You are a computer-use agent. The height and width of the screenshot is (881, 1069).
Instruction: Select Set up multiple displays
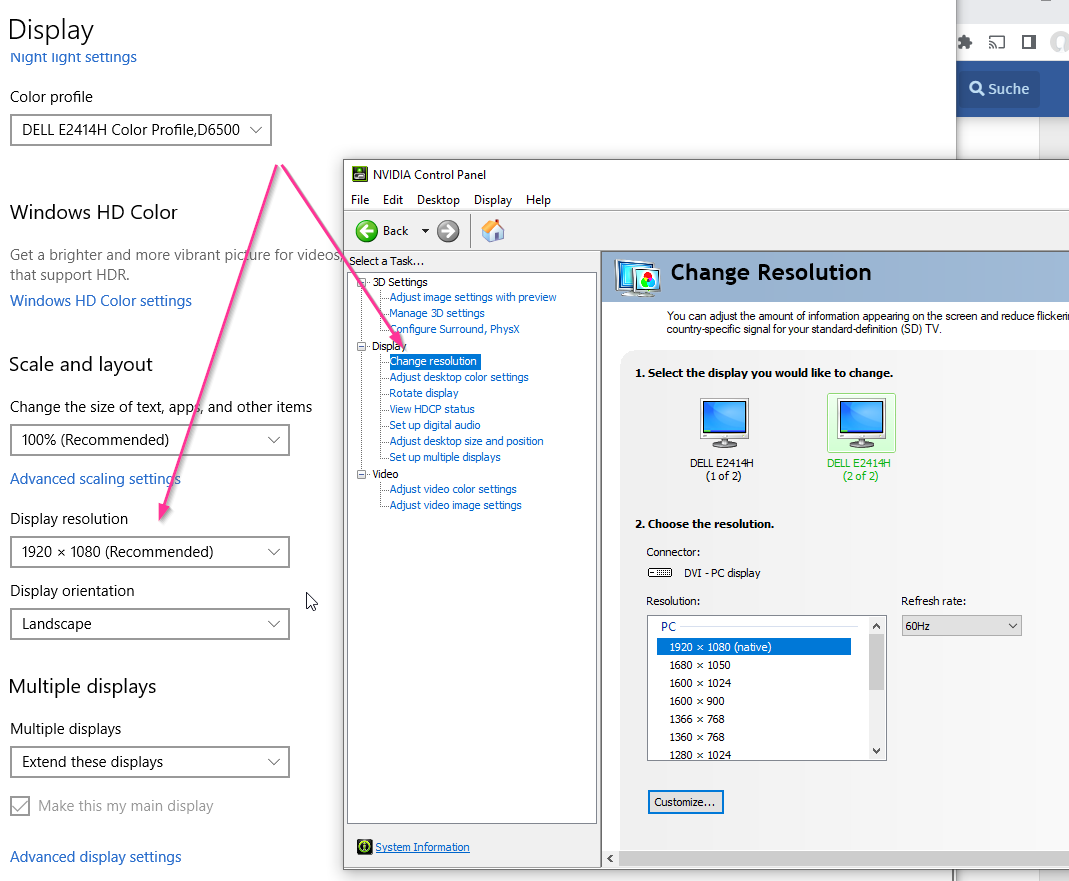point(445,458)
